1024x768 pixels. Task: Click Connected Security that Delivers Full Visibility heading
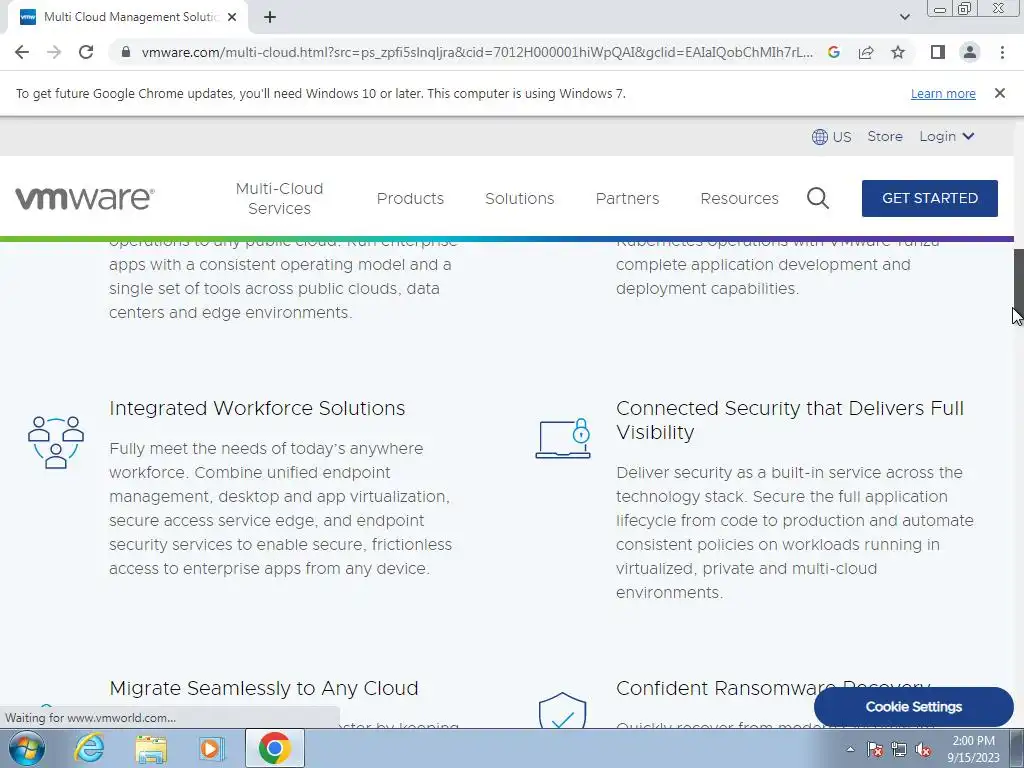click(790, 420)
